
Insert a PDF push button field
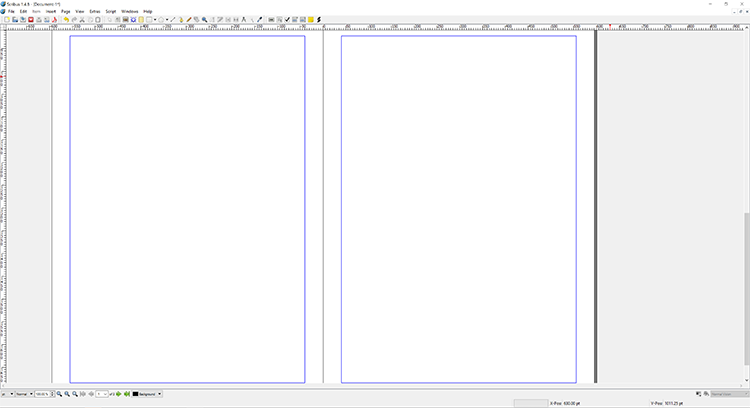[x=271, y=20]
